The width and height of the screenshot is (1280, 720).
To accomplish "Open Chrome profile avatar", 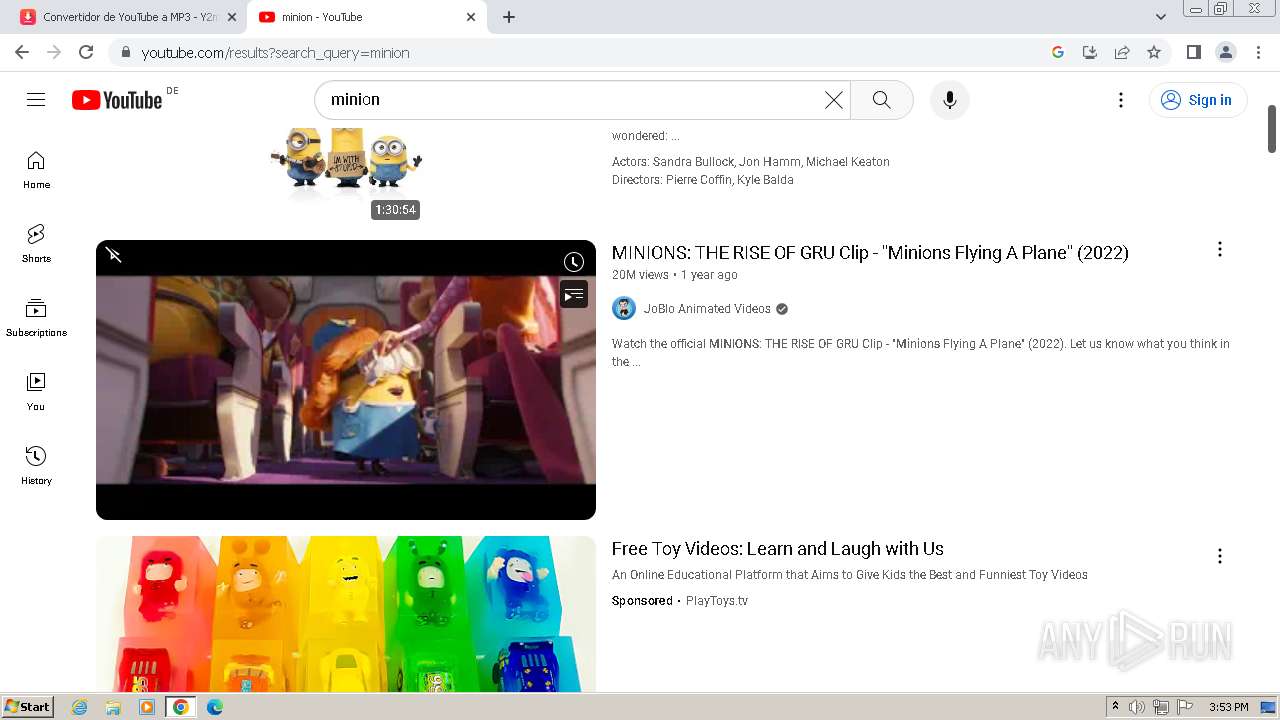I will point(1226,52).
